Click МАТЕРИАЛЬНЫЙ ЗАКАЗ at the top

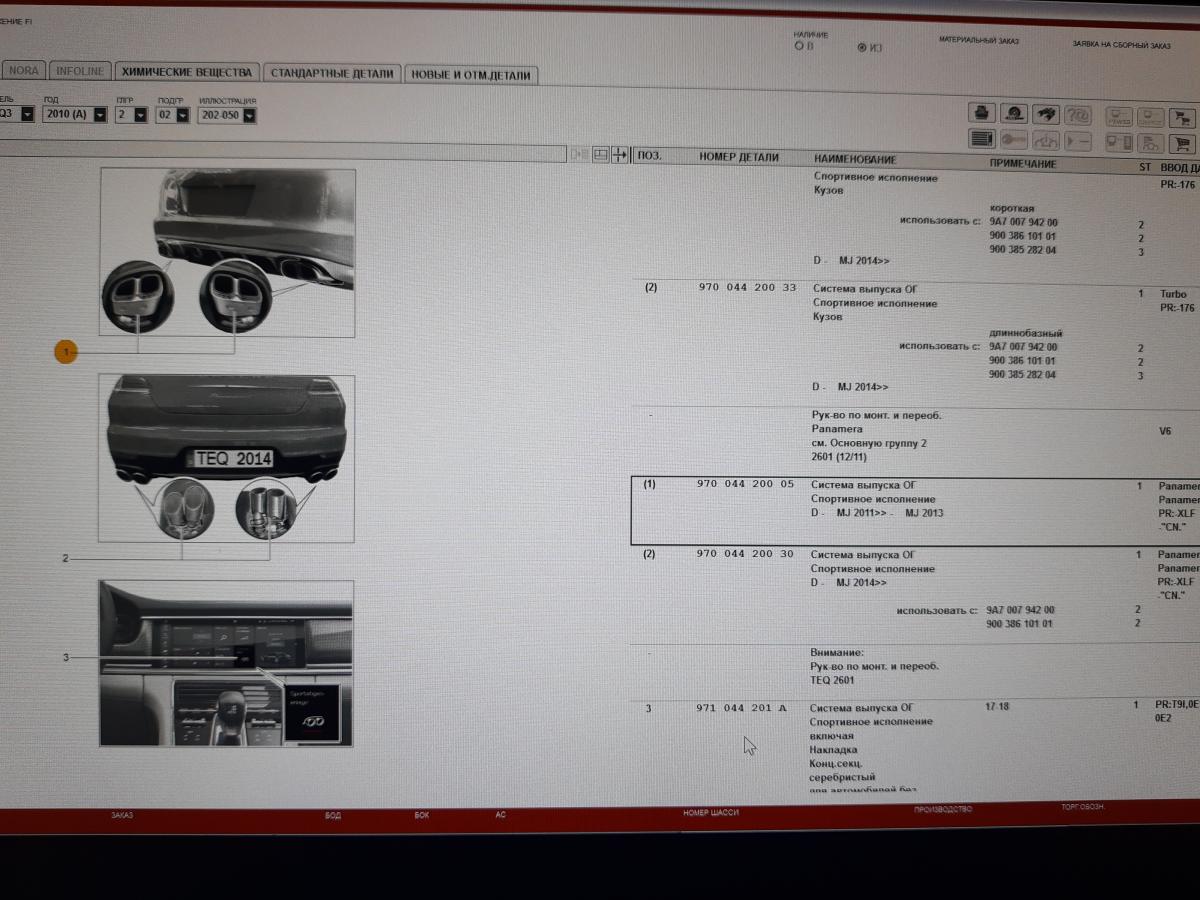click(x=978, y=41)
